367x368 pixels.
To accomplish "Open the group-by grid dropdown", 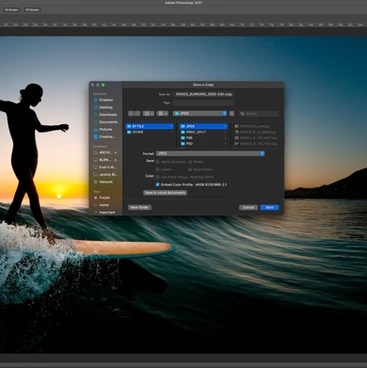I will (x=163, y=114).
